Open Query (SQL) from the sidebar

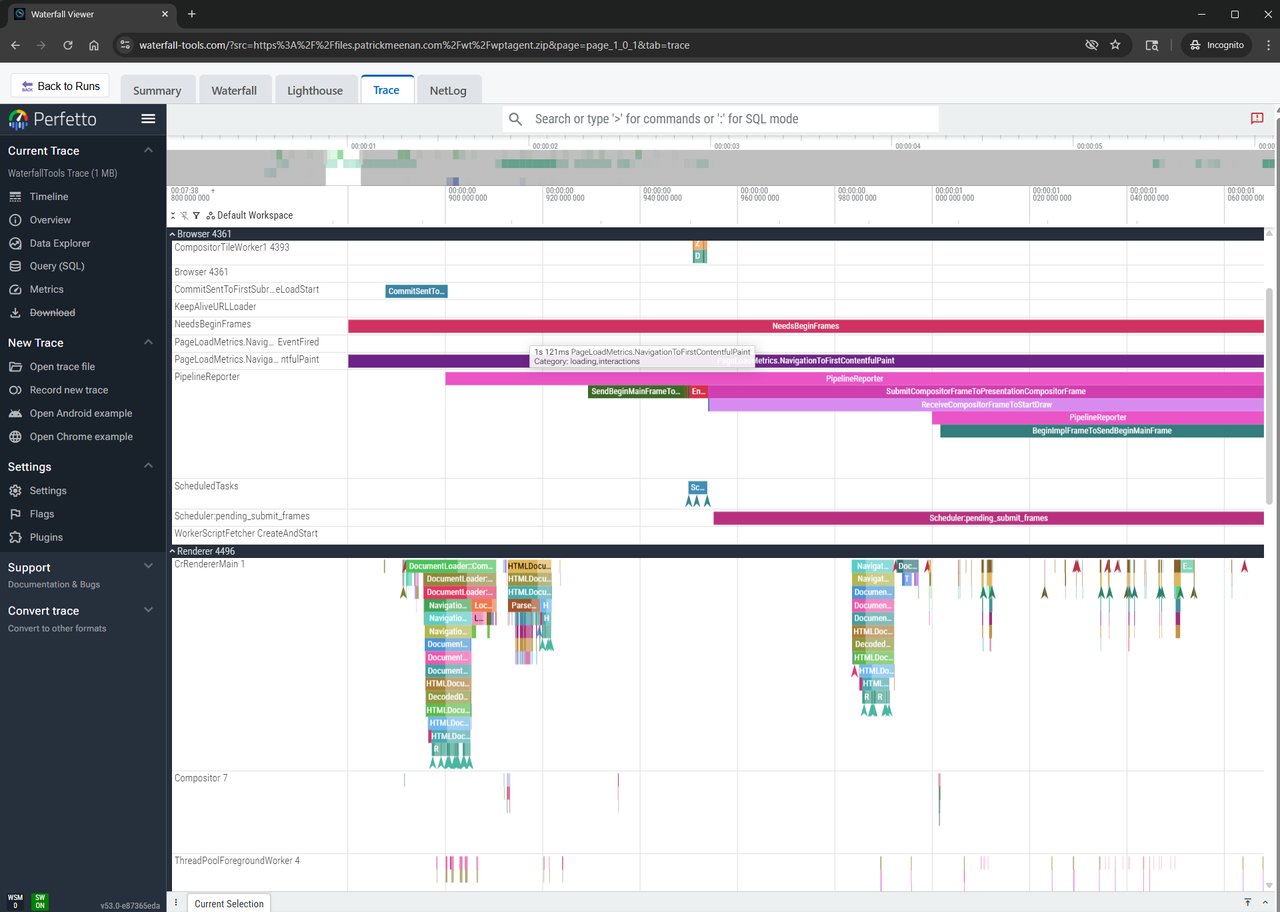click(x=57, y=266)
